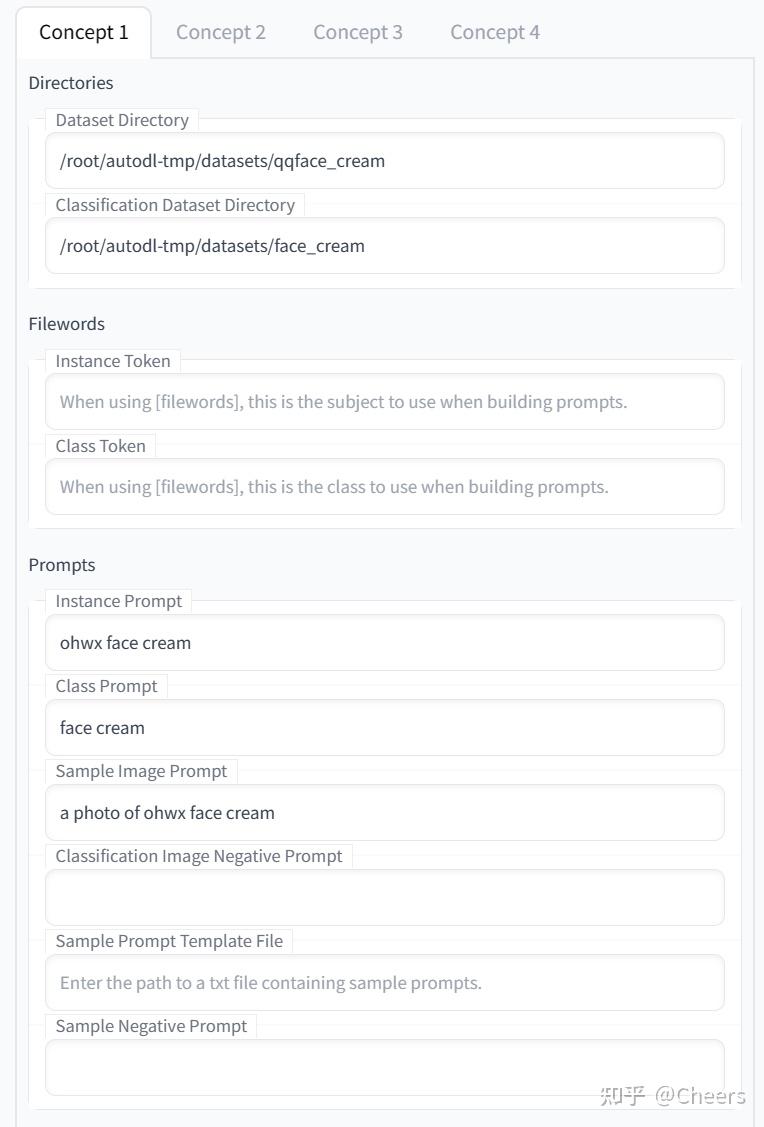Click the Sample Prompt Template File path box
This screenshot has height=1127, width=764.
pos(384,983)
